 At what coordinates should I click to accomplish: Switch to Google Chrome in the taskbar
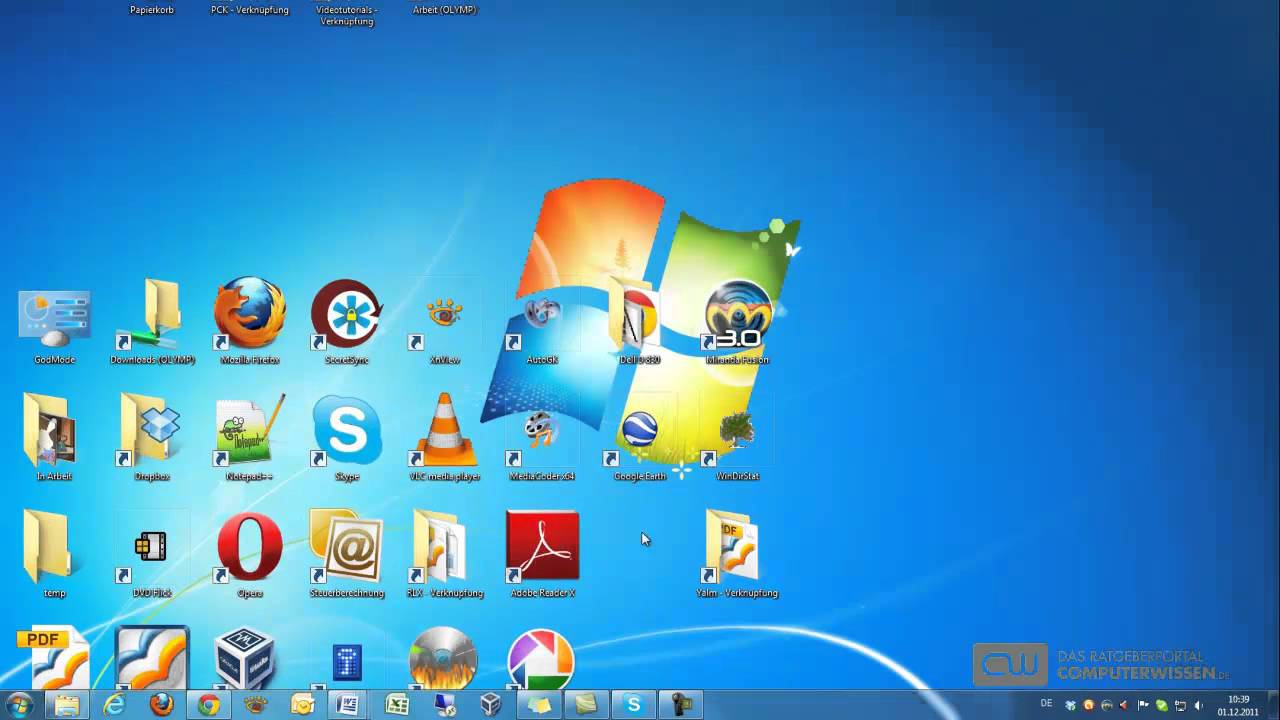click(208, 705)
